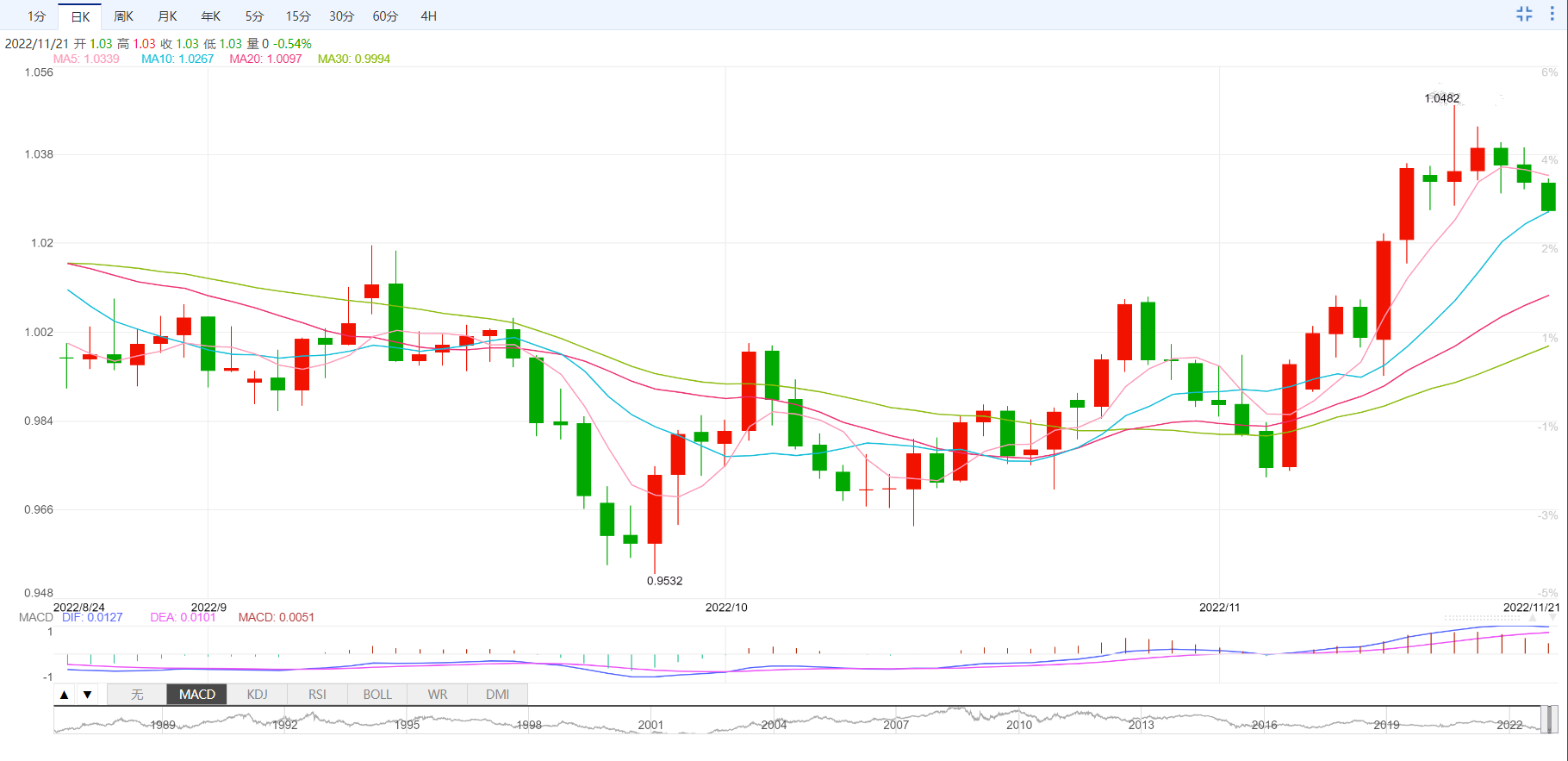Click the black up triangle beside indicators

pyautogui.click(x=65, y=695)
